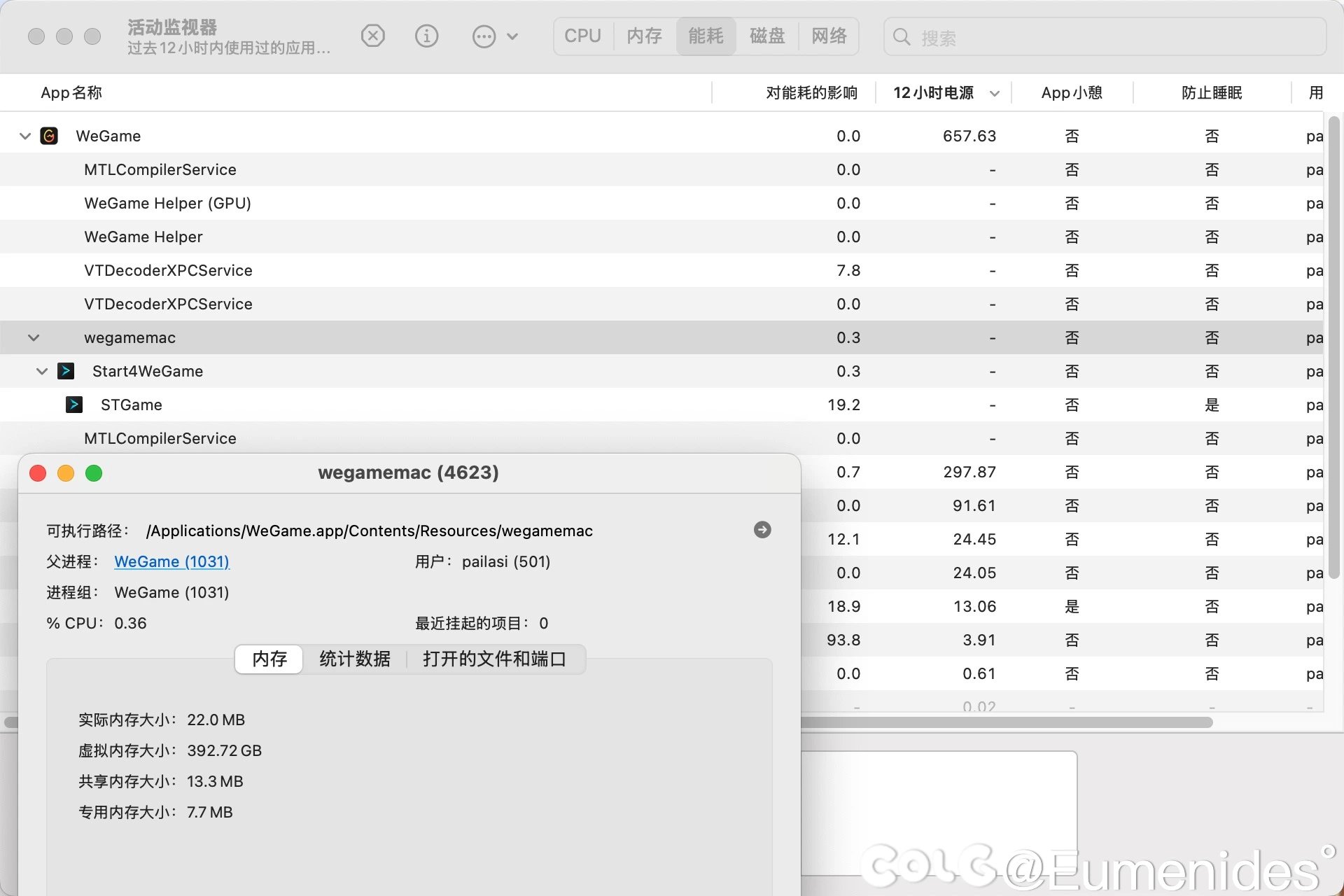
Task: Switch to the CPU tab
Action: [x=582, y=36]
